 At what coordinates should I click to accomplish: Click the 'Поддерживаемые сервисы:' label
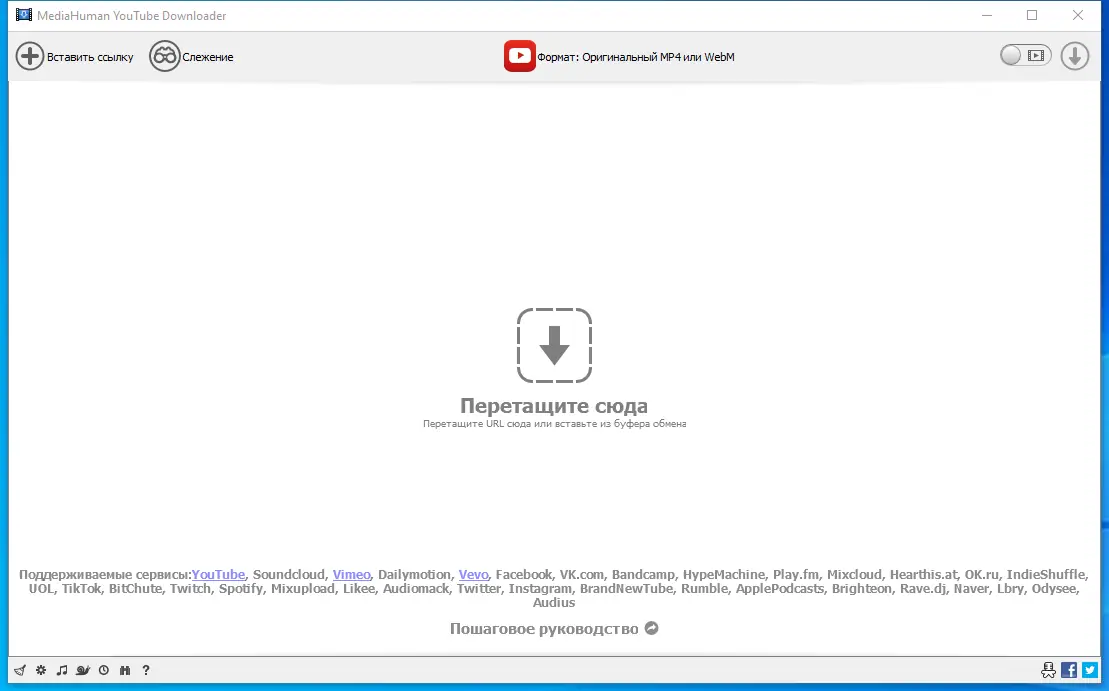[x=105, y=574]
